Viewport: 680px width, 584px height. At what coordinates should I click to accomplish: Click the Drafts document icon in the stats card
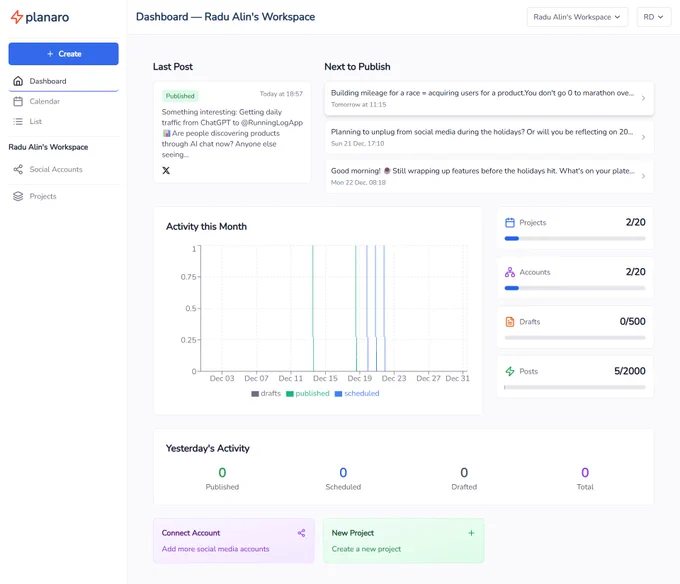coord(510,322)
